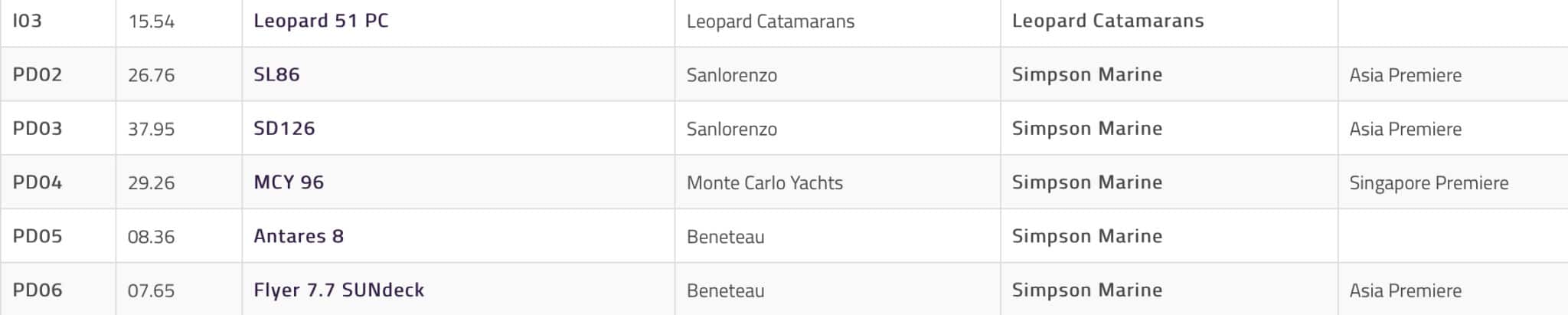
Task: Click the Sanlorenzo brand in PD03 row
Action: 732,129
